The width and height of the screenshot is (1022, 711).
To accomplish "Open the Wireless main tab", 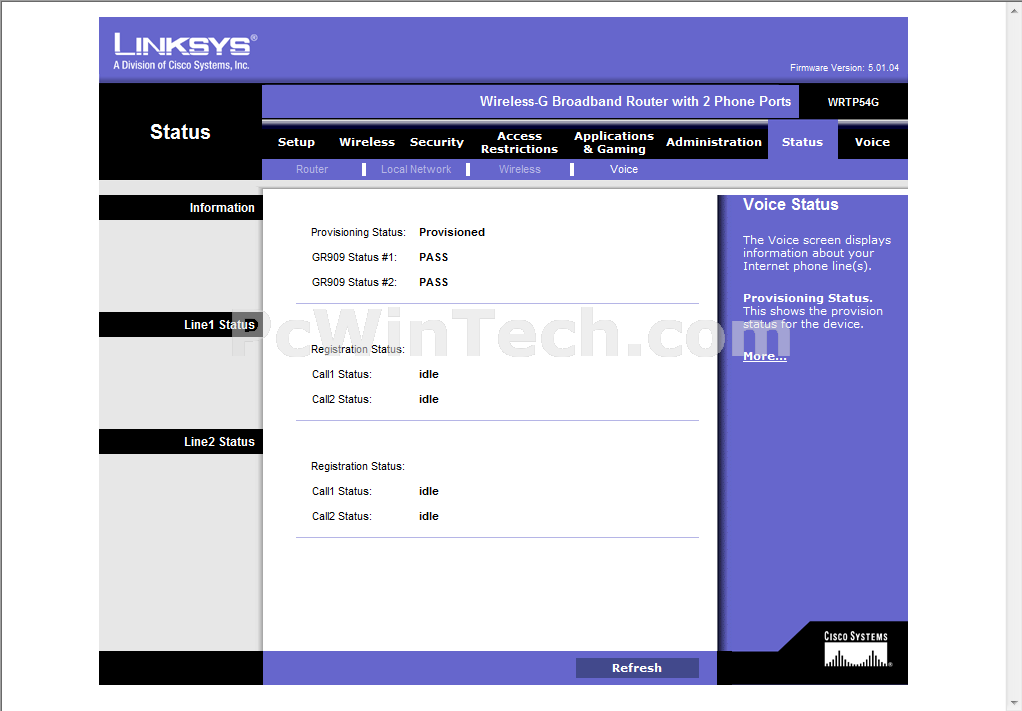I will pyautogui.click(x=367, y=142).
